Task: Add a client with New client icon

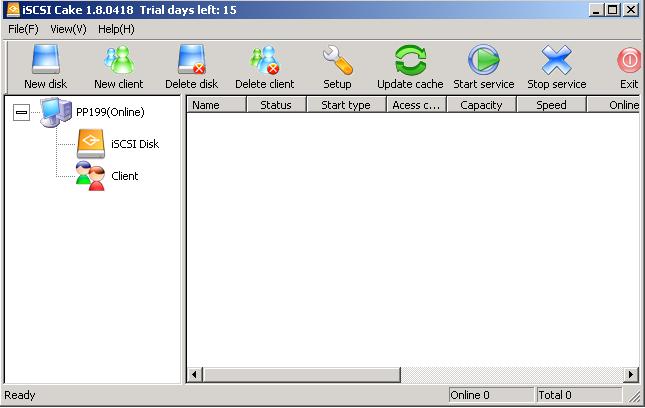Action: [119, 60]
